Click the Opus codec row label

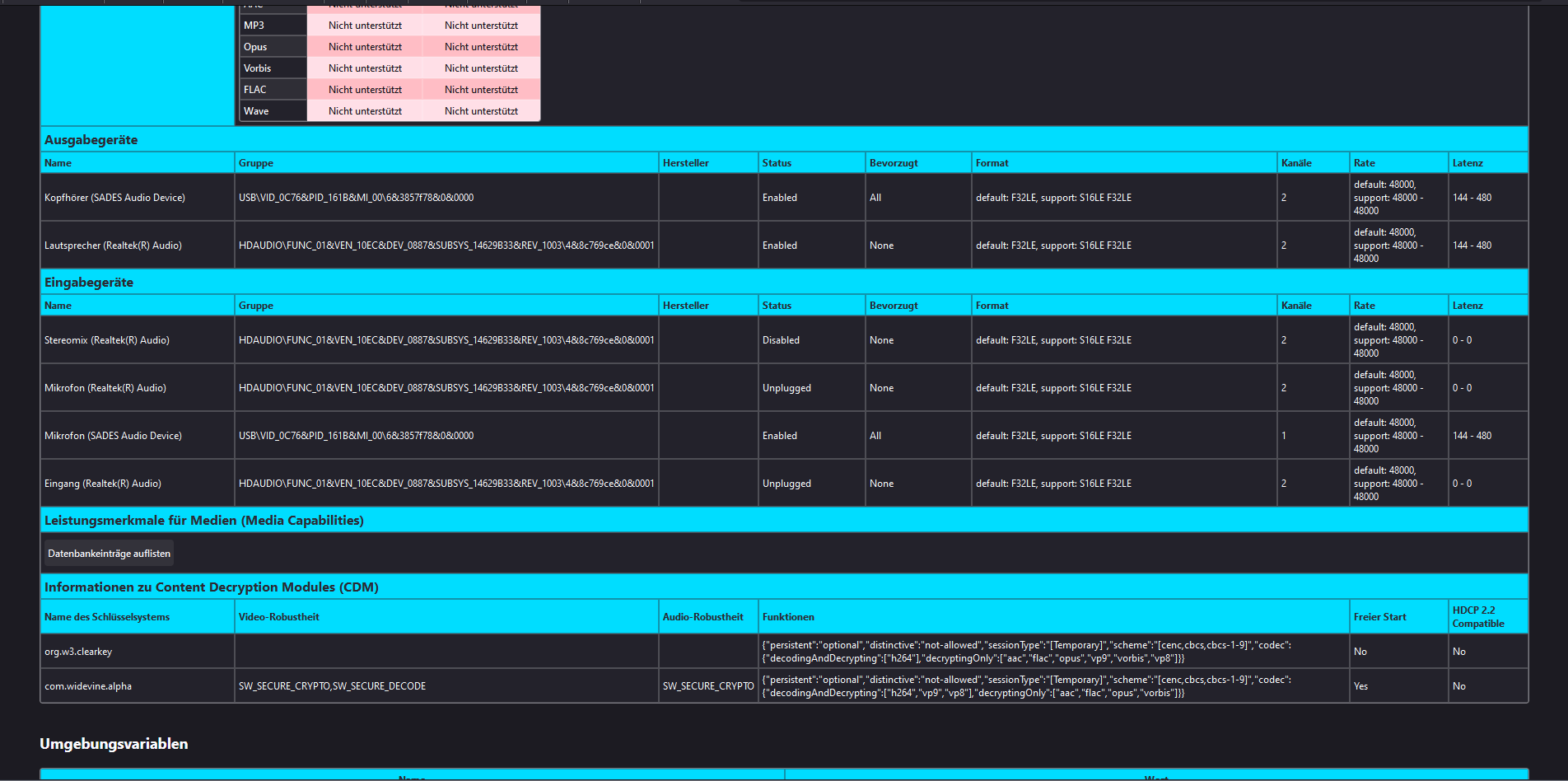pos(255,47)
